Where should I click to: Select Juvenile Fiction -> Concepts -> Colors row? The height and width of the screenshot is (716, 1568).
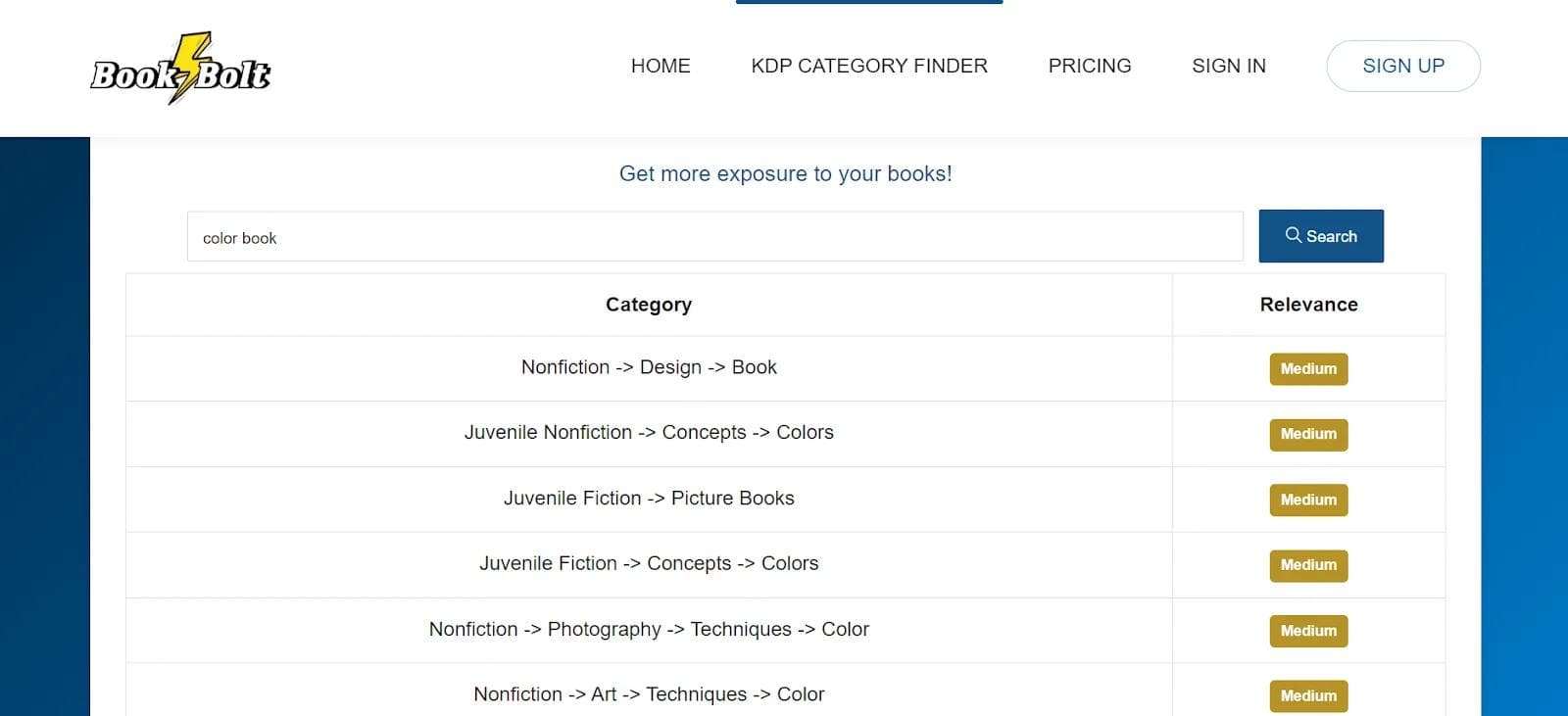pyautogui.click(x=649, y=564)
